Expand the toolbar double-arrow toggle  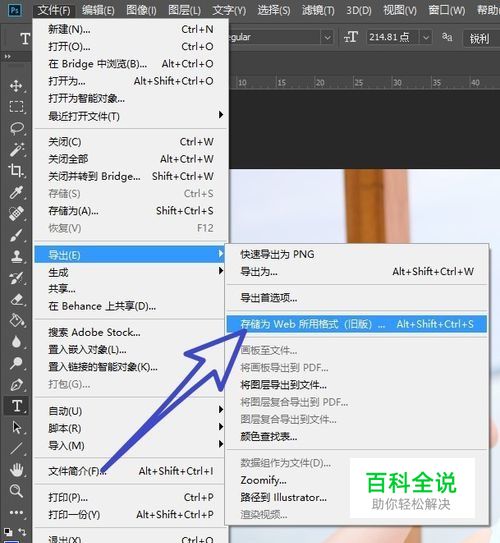pyautogui.click(x=7, y=56)
